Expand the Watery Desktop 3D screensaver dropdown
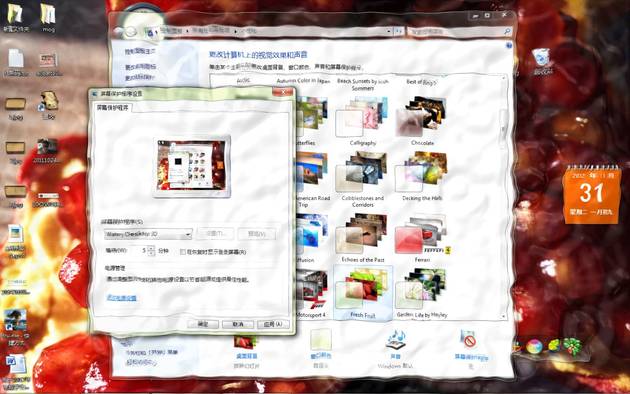This screenshot has height=394, width=630. 148,234
